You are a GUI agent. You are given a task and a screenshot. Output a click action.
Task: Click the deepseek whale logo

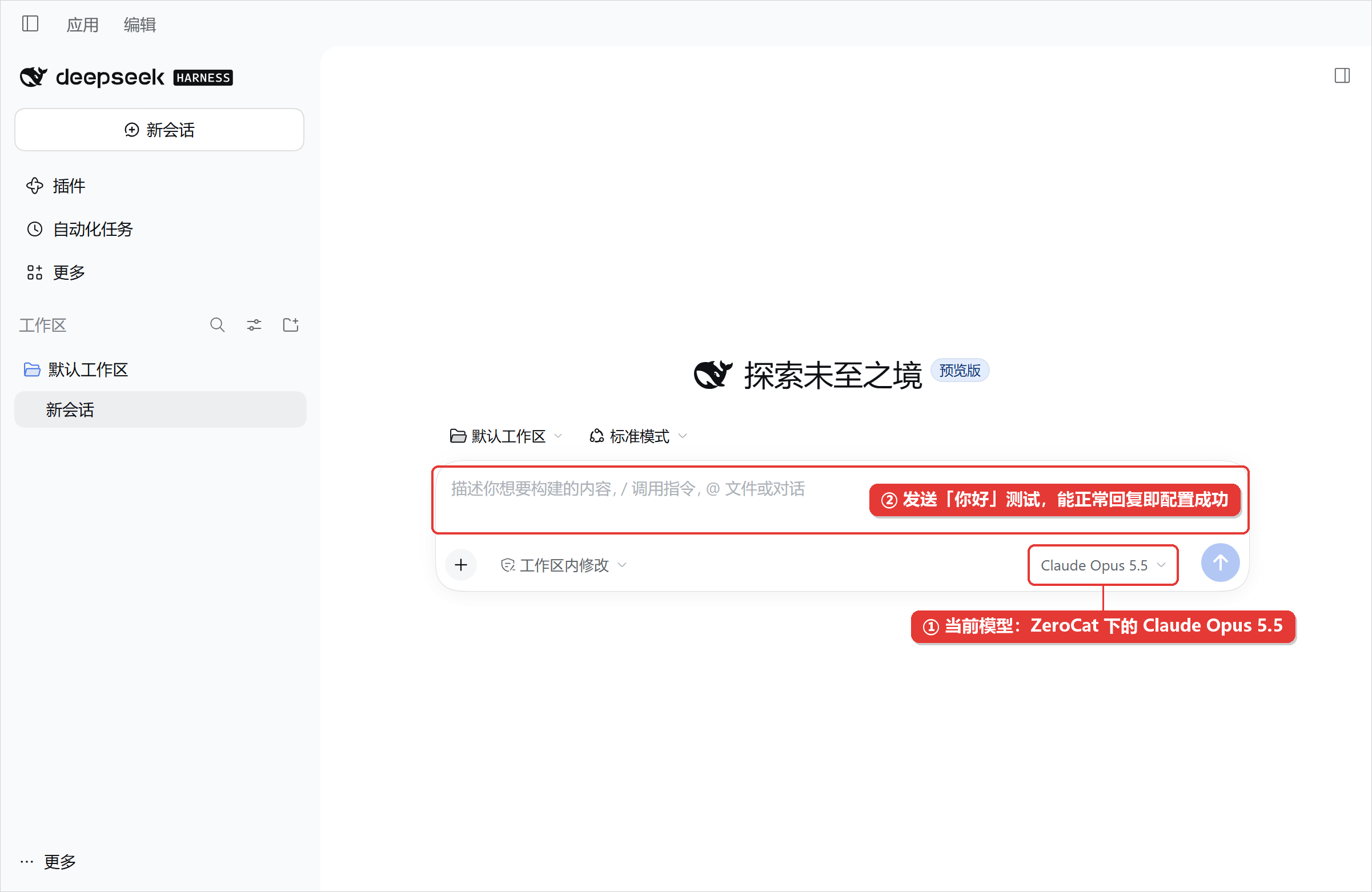tap(34, 77)
